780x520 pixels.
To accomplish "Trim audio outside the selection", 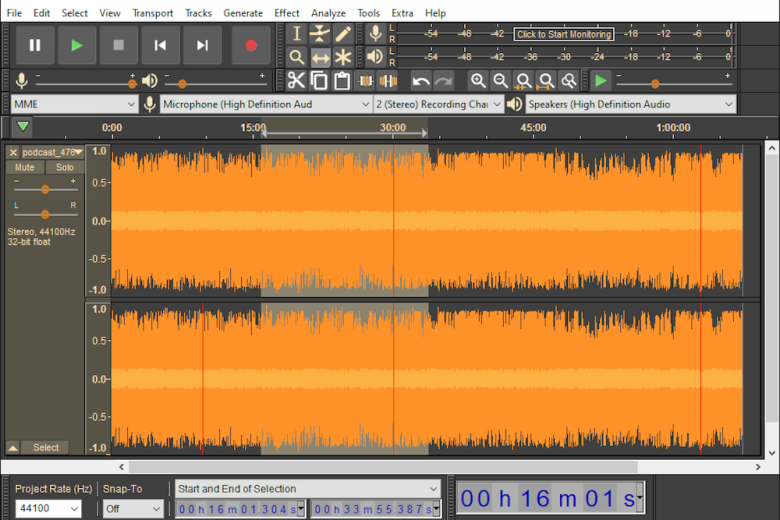I will click(x=365, y=81).
